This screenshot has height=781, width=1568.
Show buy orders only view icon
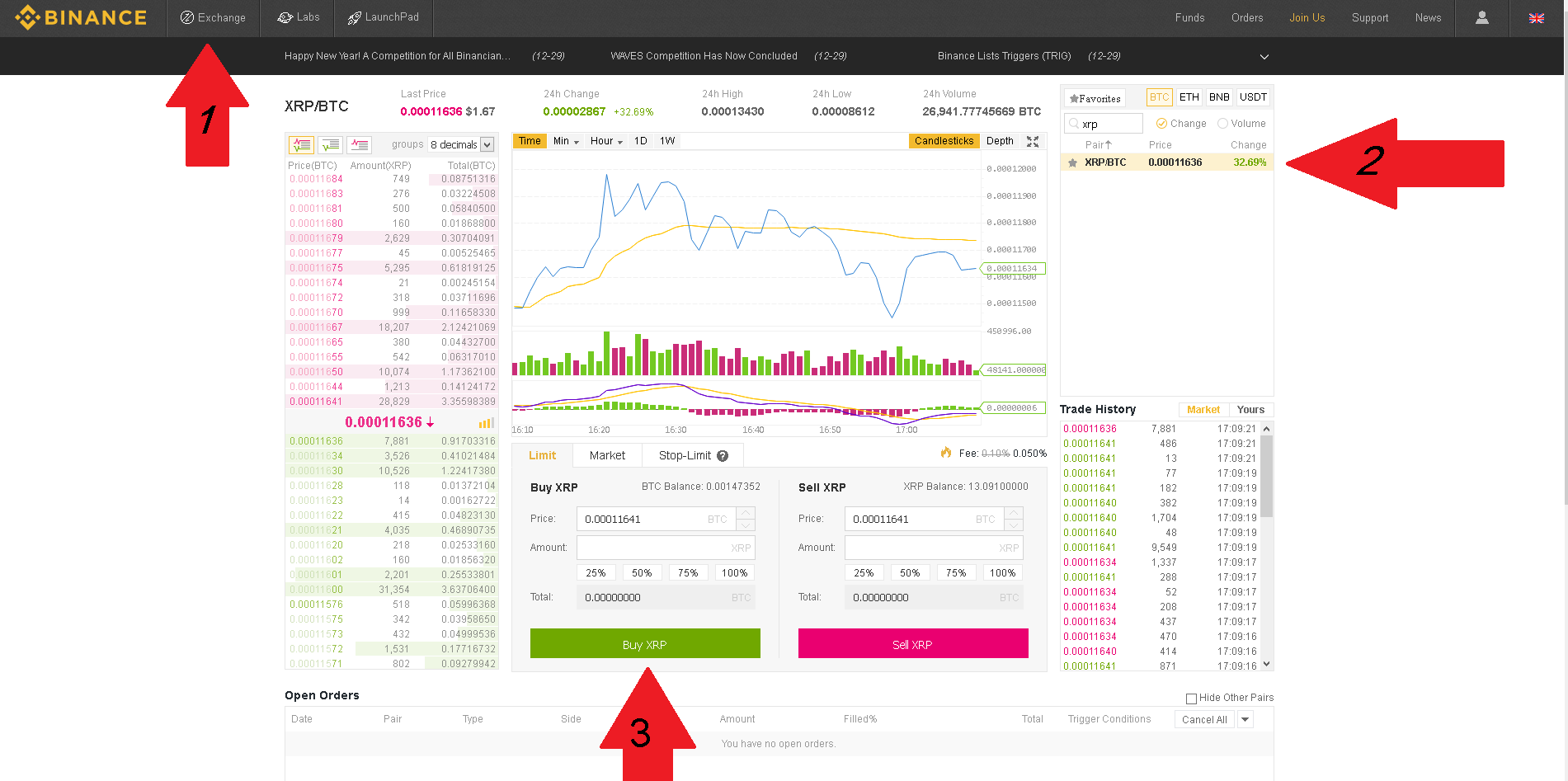[330, 144]
